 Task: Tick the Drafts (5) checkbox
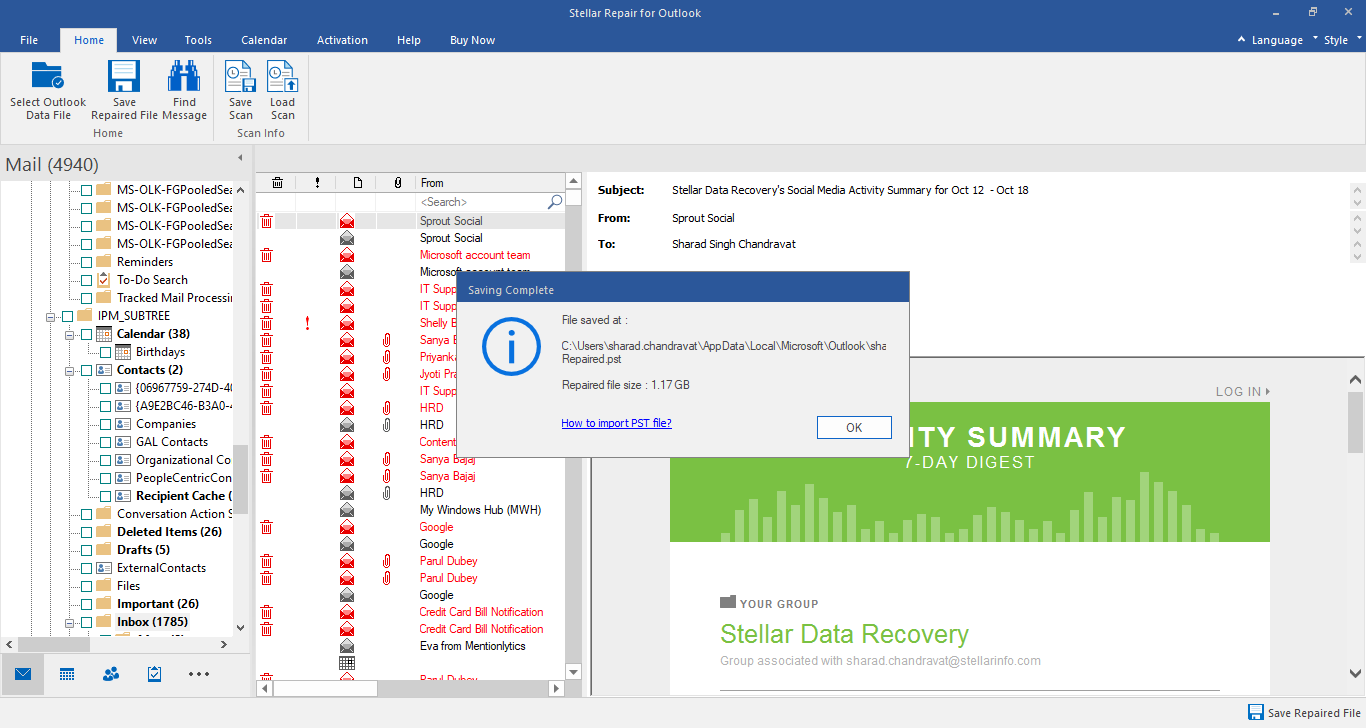[x=86, y=550]
